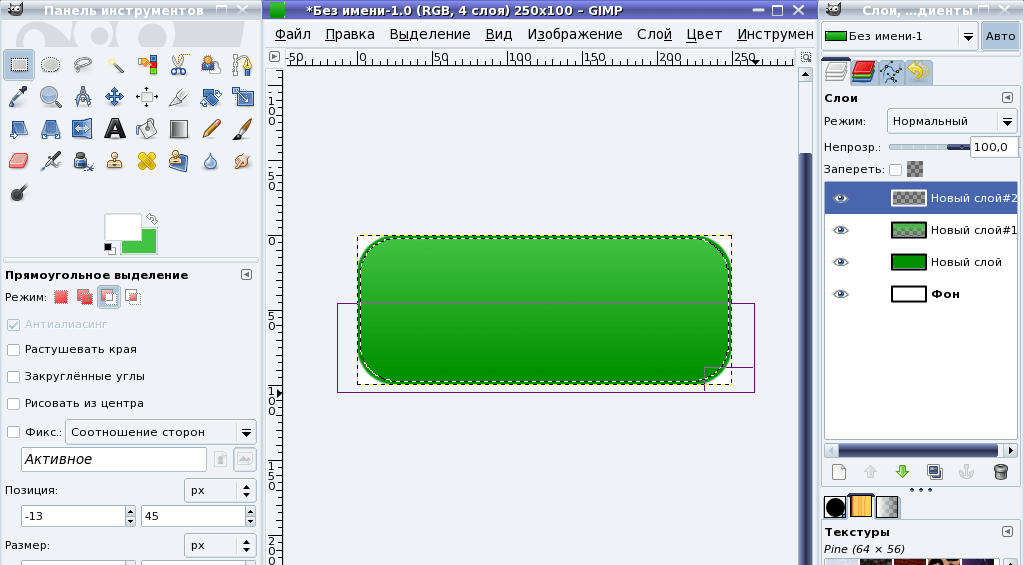Select the Rectangle Select tool

click(x=18, y=65)
